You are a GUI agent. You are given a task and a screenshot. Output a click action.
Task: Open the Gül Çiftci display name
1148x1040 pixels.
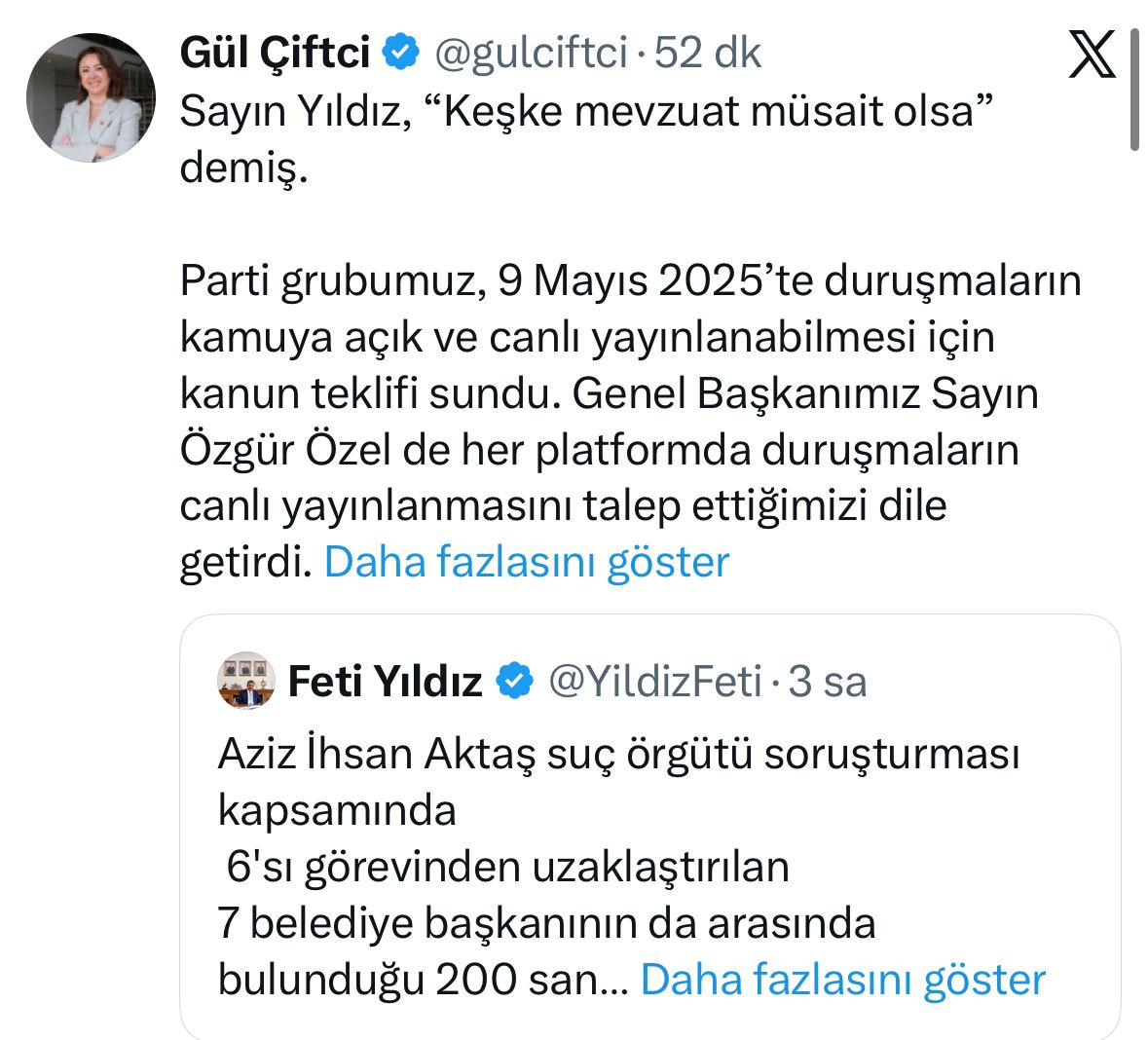point(275,53)
